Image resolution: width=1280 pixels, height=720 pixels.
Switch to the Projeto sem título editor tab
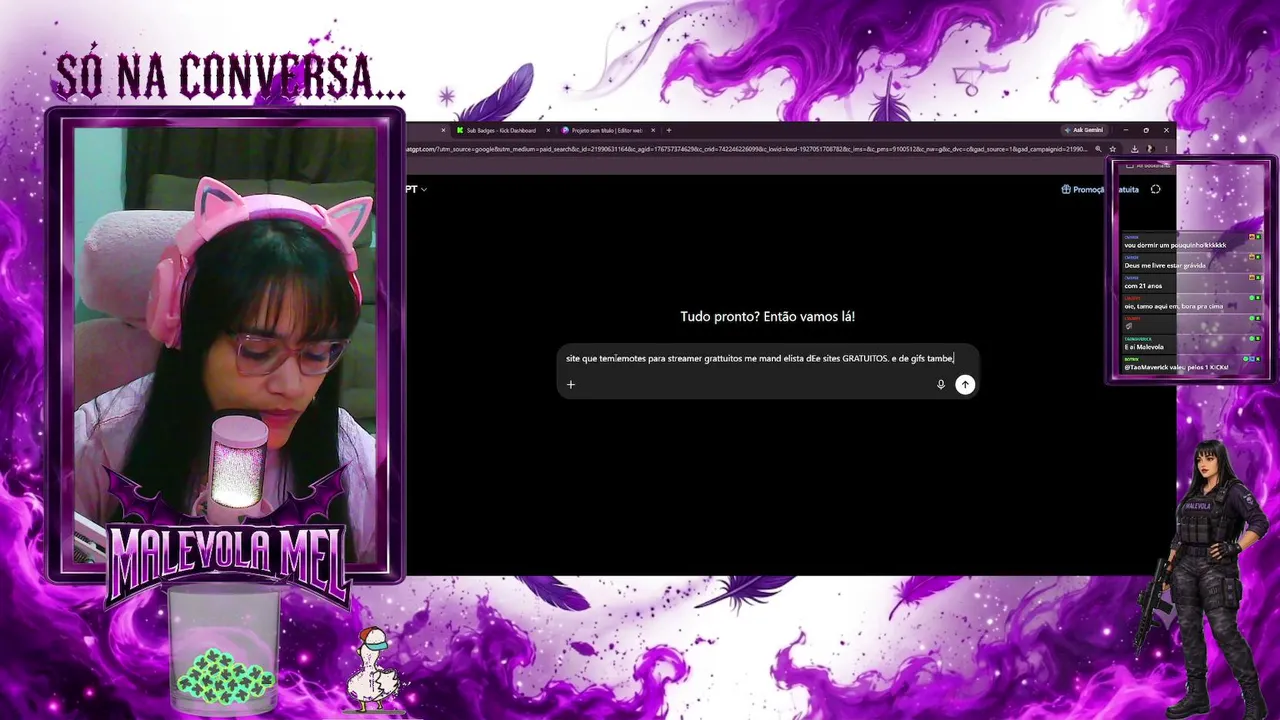[x=605, y=130]
